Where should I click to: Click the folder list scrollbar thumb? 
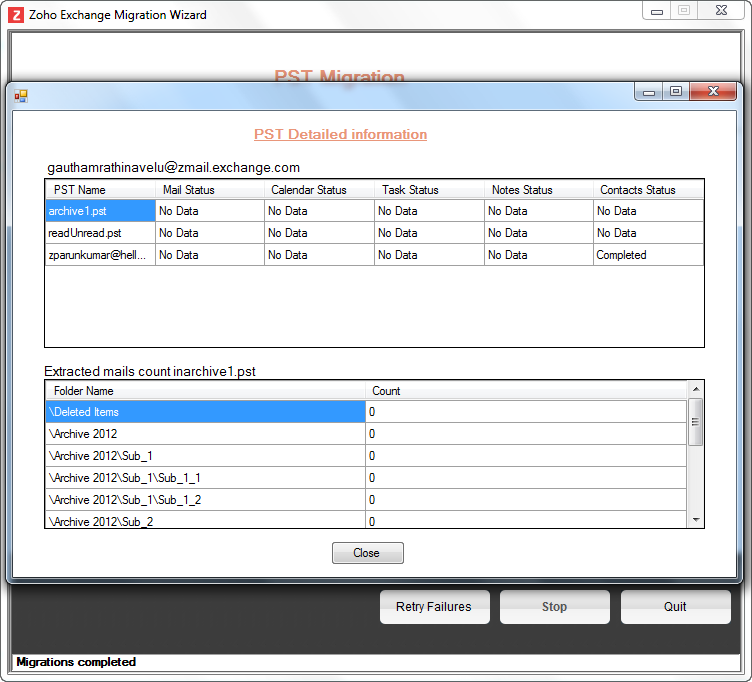coord(696,421)
